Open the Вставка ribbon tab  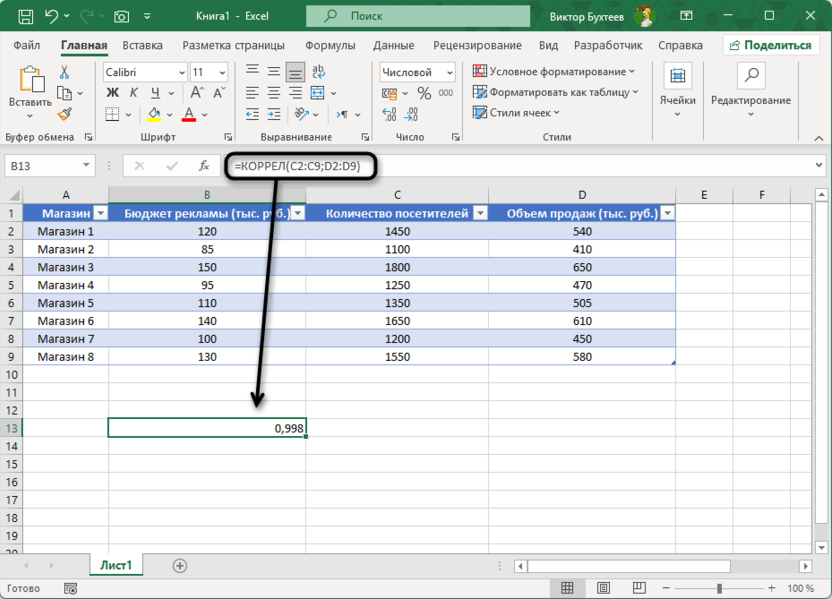tap(142, 45)
